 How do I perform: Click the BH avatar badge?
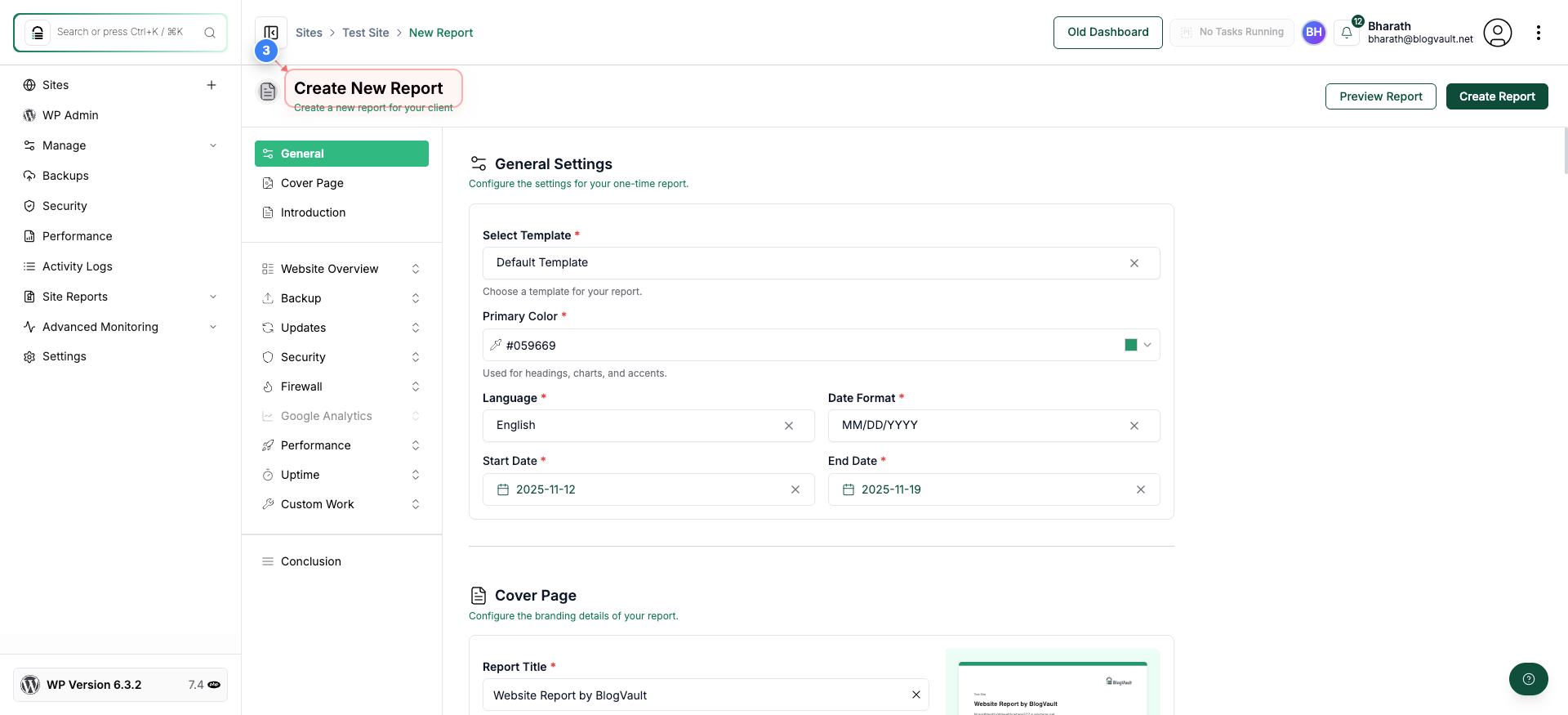pos(1314,33)
